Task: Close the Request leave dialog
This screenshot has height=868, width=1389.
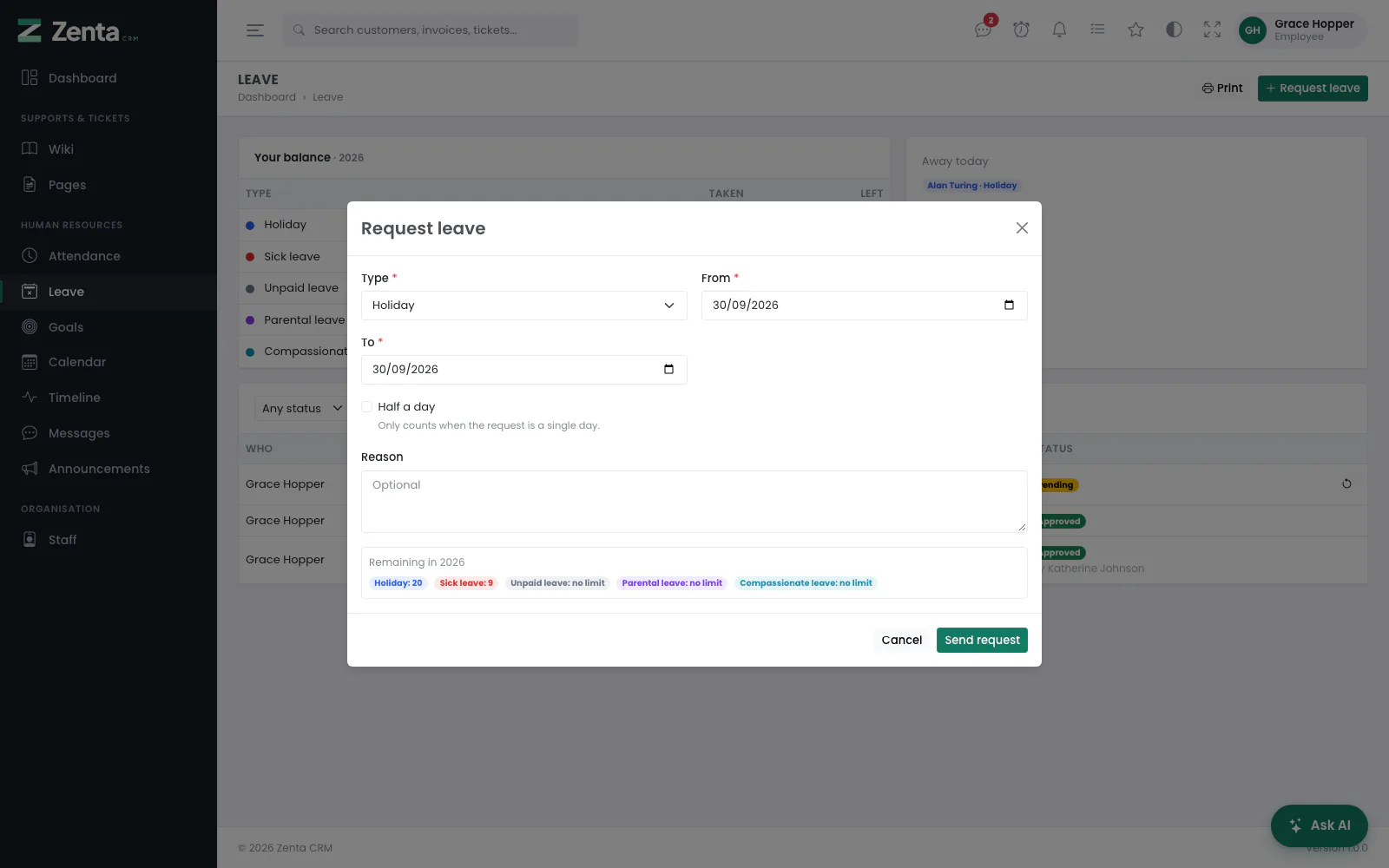Action: point(1022,227)
